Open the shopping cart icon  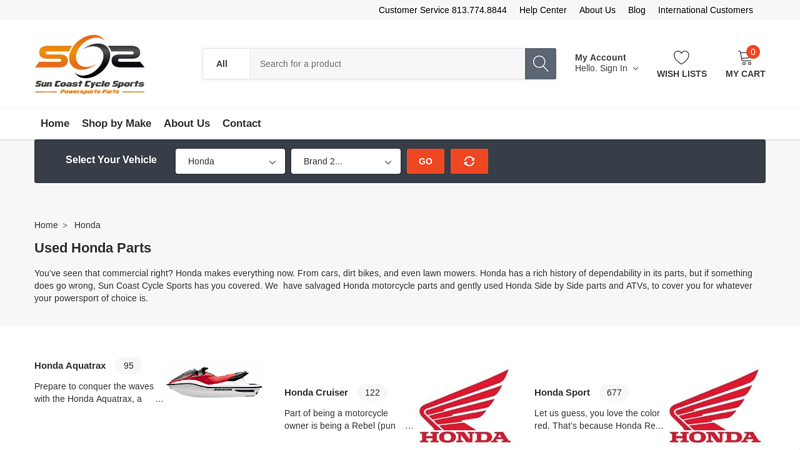[745, 58]
